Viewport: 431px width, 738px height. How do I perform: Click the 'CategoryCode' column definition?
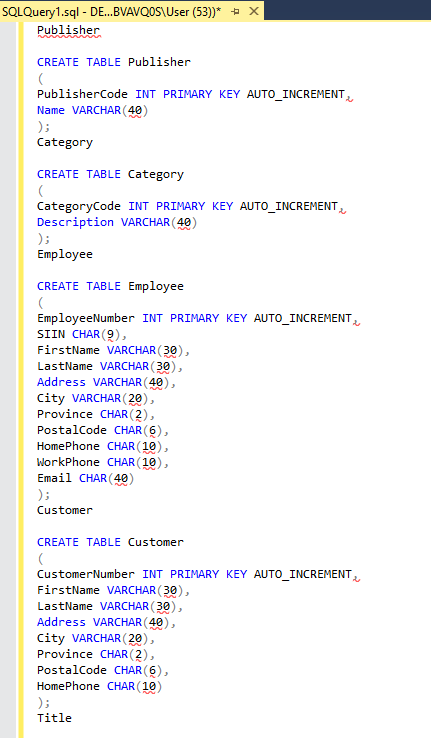(191, 206)
